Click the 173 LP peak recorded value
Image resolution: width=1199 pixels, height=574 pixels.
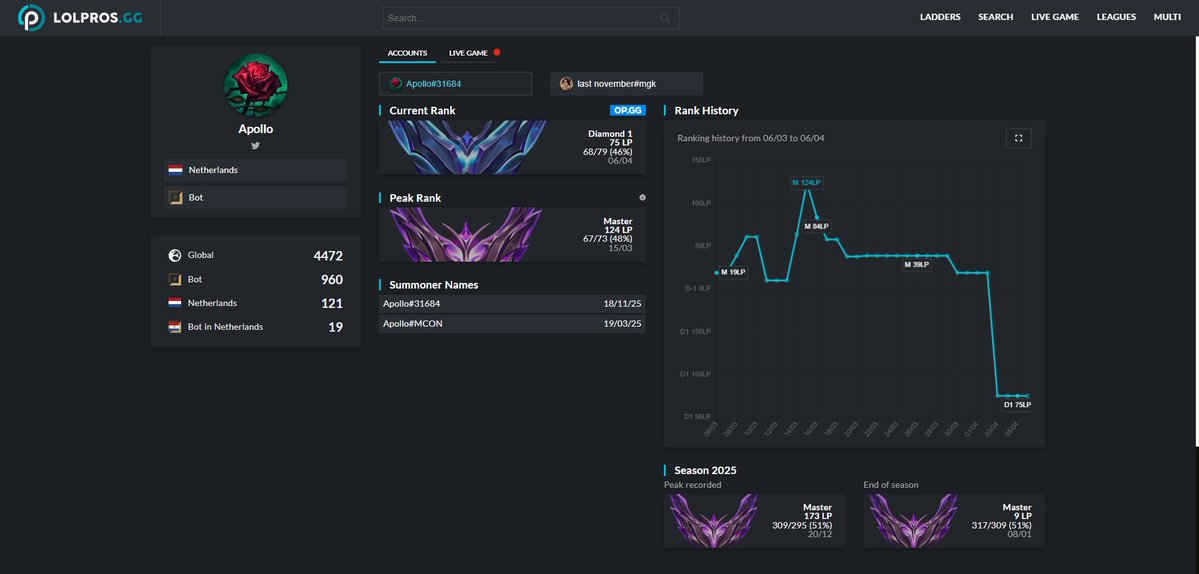[817, 516]
